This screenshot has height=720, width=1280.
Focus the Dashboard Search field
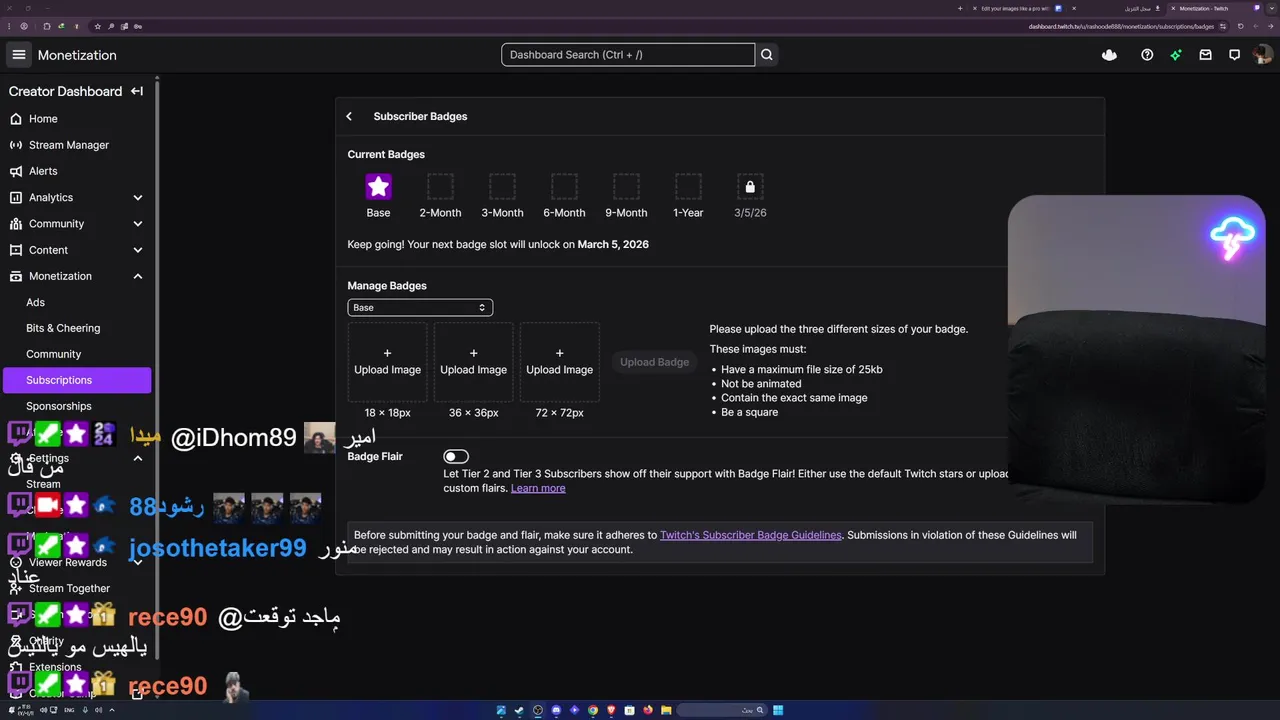coord(628,55)
